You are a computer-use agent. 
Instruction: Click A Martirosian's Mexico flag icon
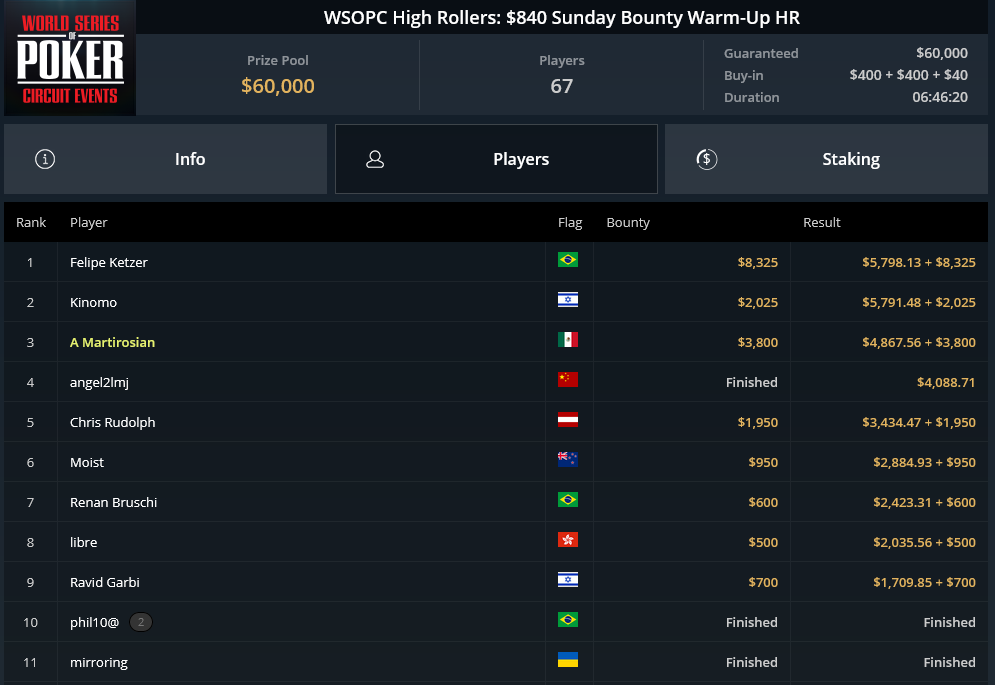pos(567,340)
